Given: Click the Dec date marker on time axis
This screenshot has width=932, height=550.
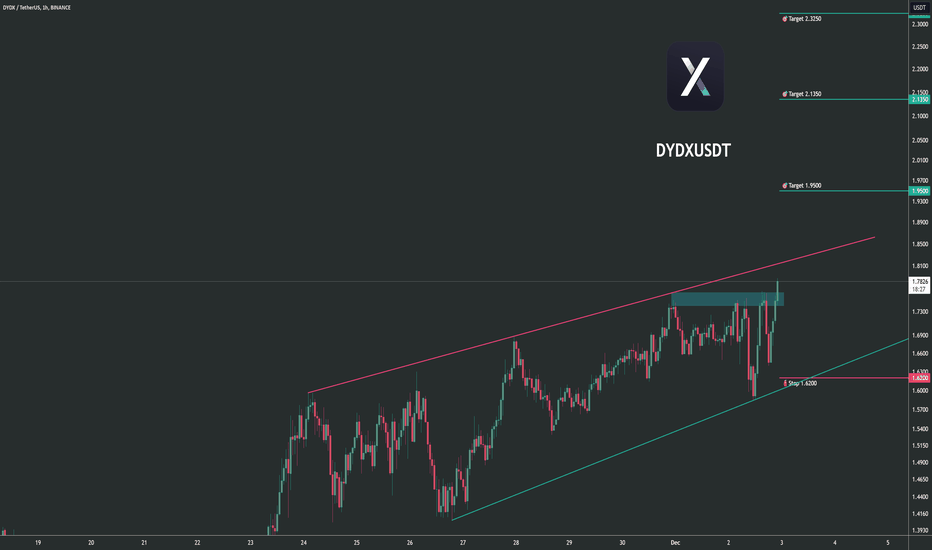Looking at the screenshot, I should tap(675, 542).
